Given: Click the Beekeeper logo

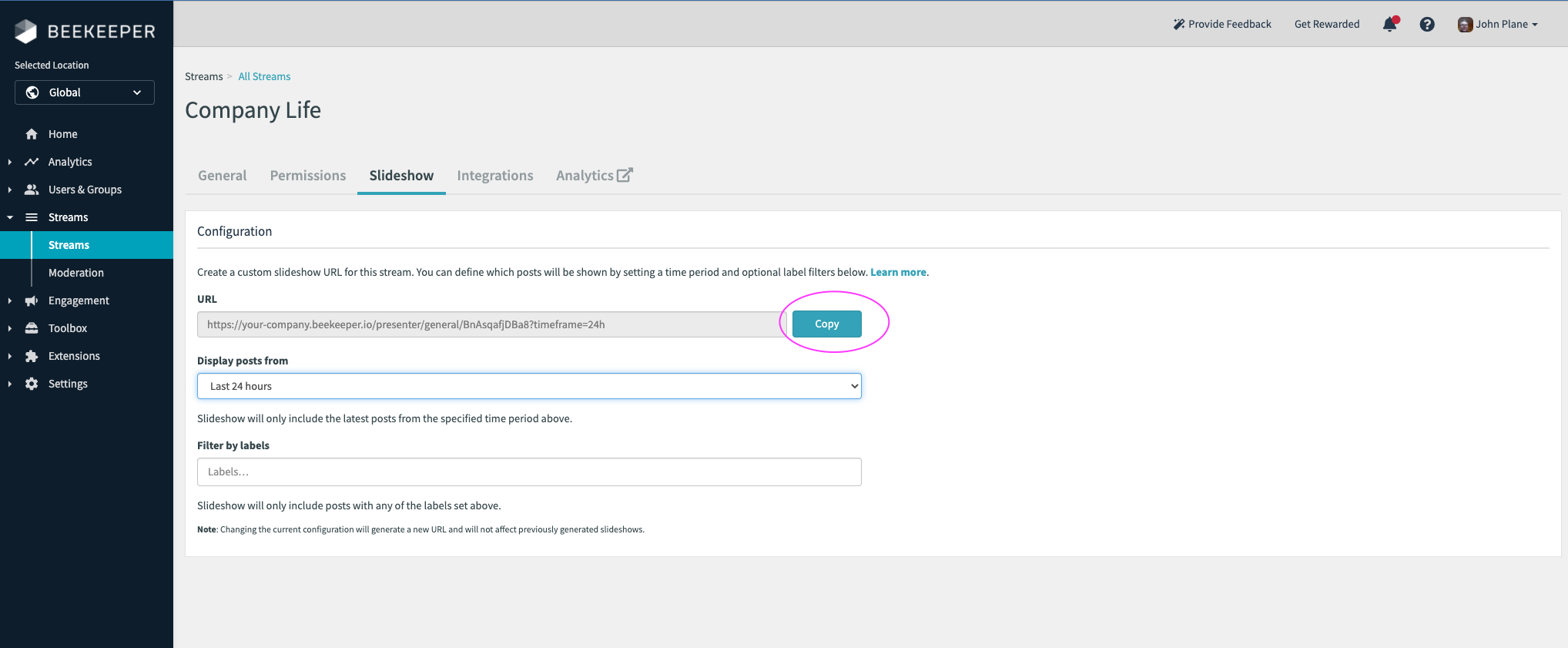Looking at the screenshot, I should pyautogui.click(x=85, y=32).
